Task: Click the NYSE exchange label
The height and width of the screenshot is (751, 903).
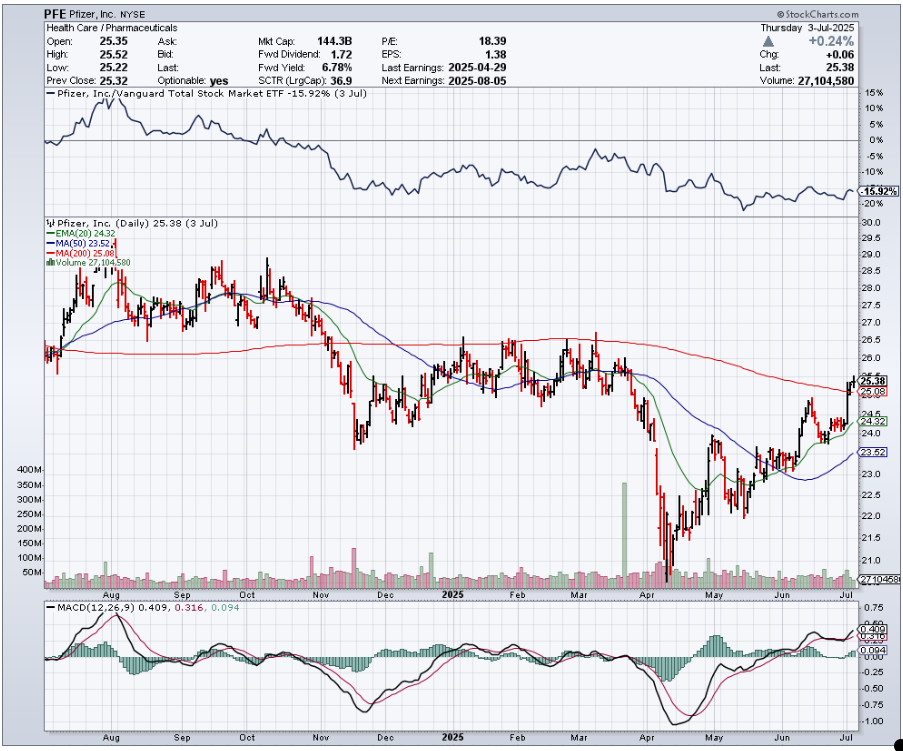Action: [132, 14]
